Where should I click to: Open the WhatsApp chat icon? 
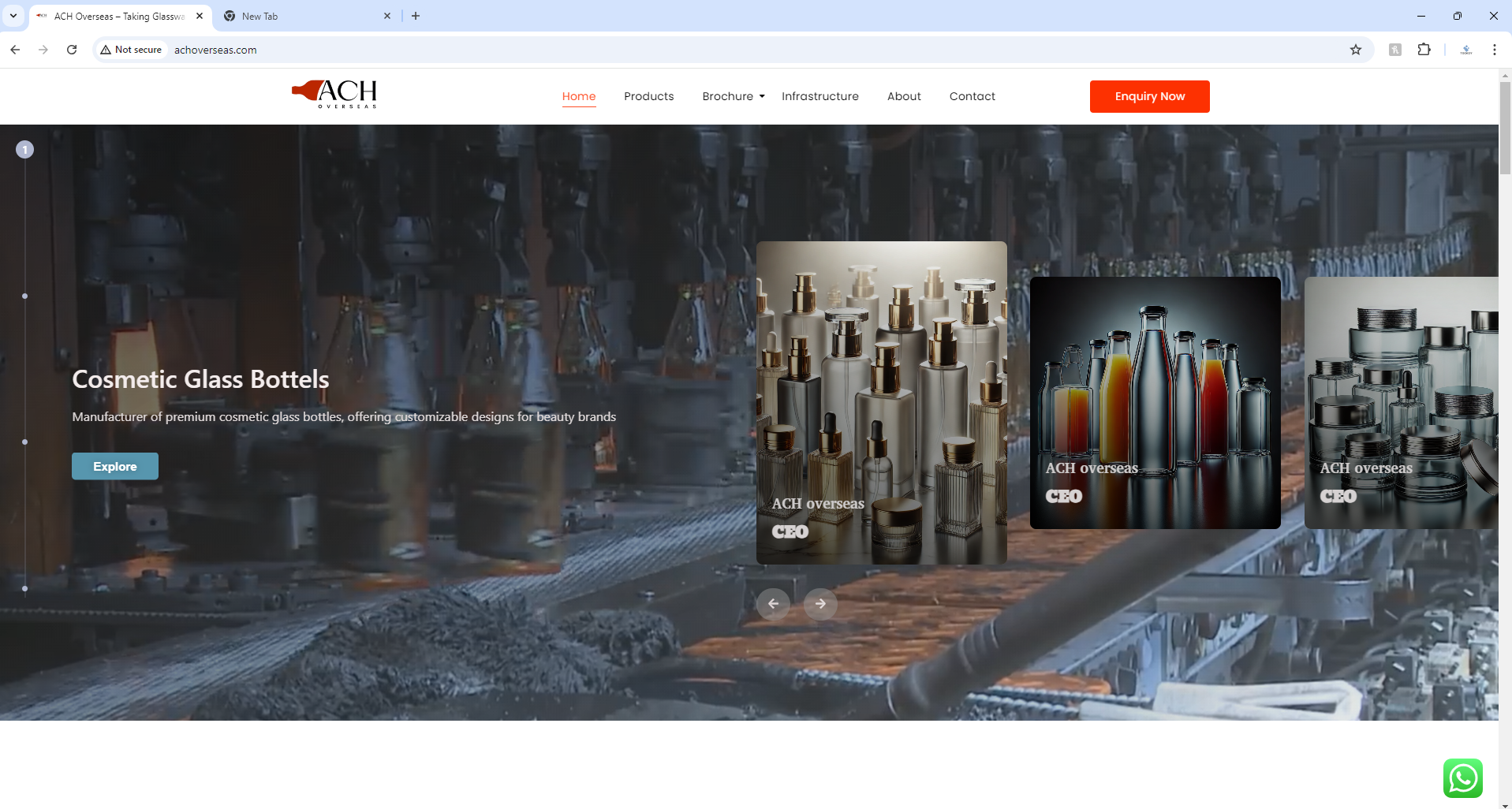click(x=1463, y=778)
